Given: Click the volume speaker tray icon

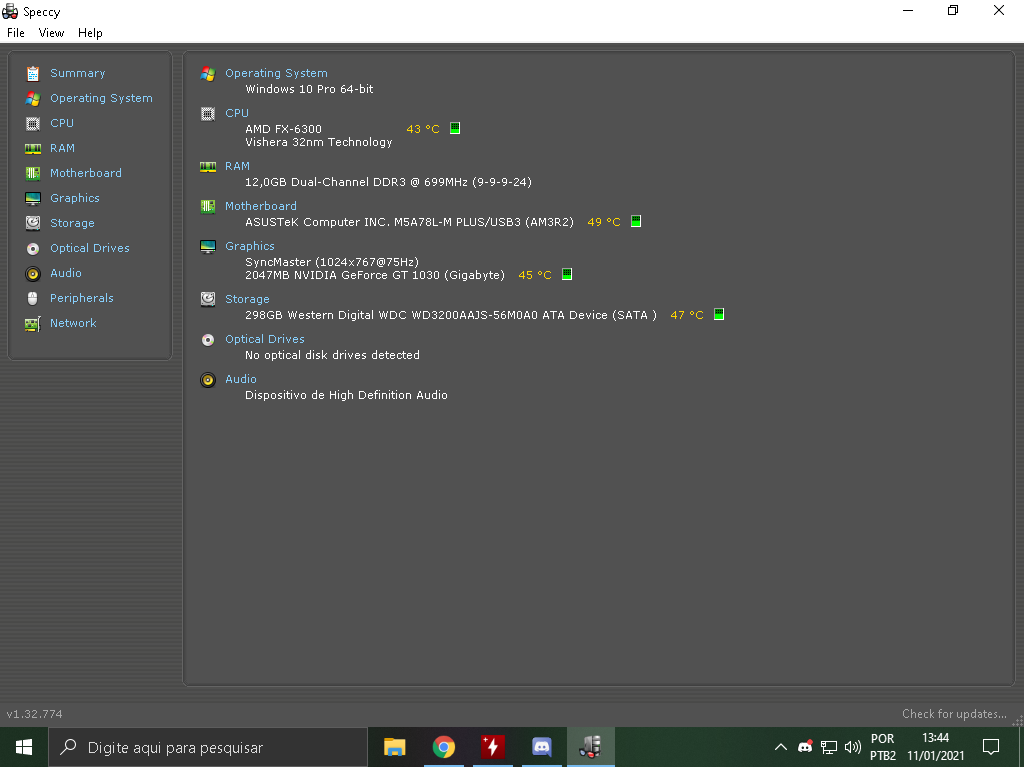Looking at the screenshot, I should click(x=852, y=747).
